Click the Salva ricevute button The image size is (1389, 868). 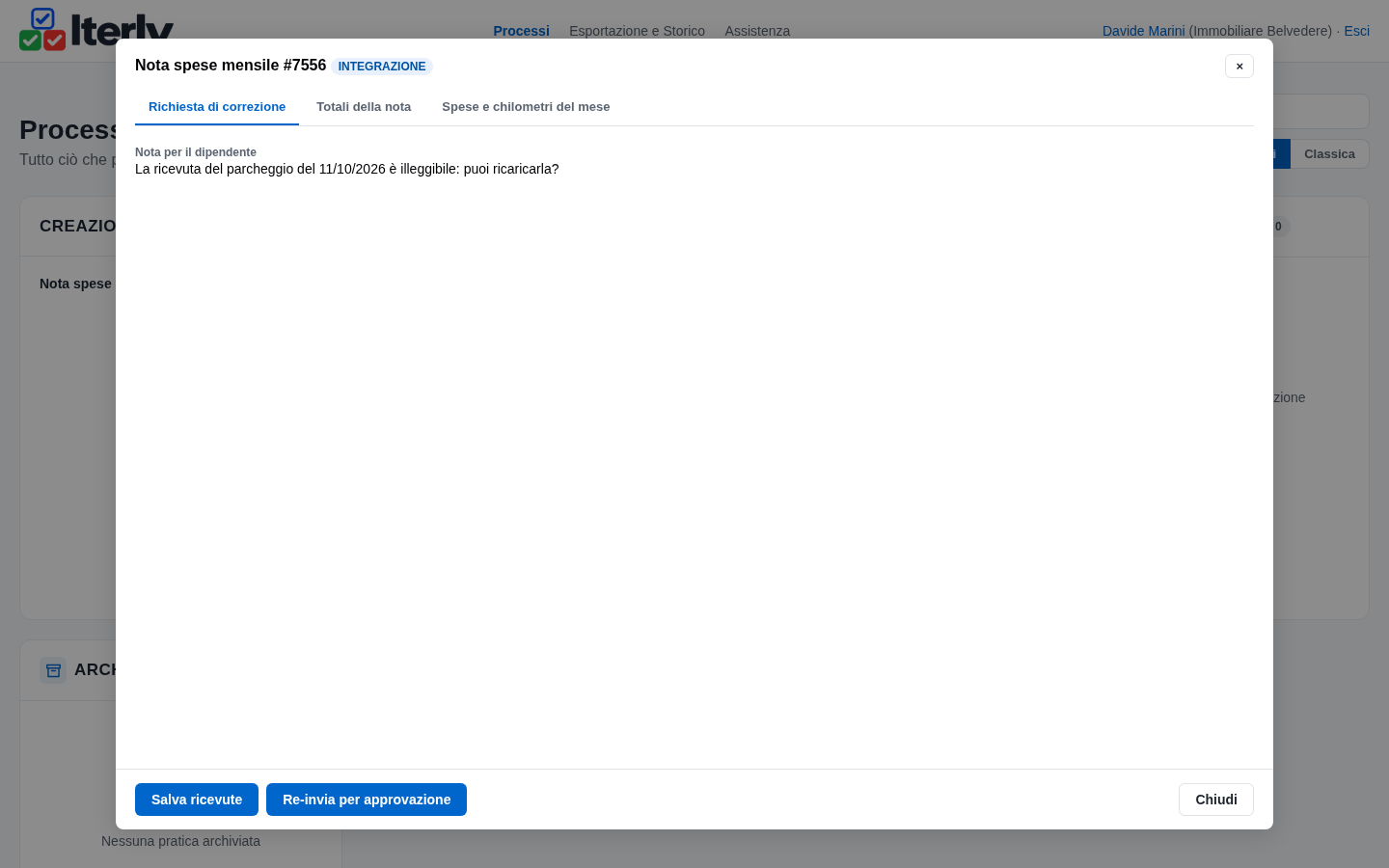tap(197, 800)
